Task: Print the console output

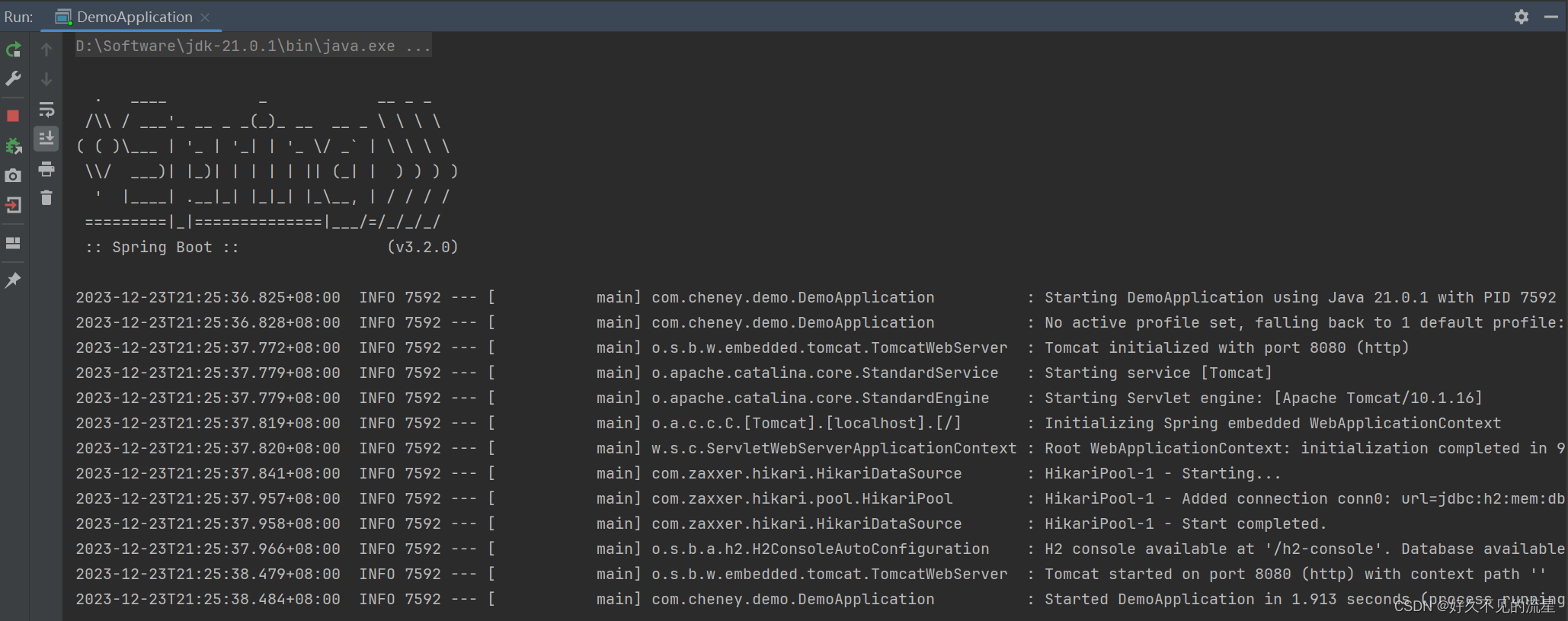Action: pyautogui.click(x=46, y=168)
